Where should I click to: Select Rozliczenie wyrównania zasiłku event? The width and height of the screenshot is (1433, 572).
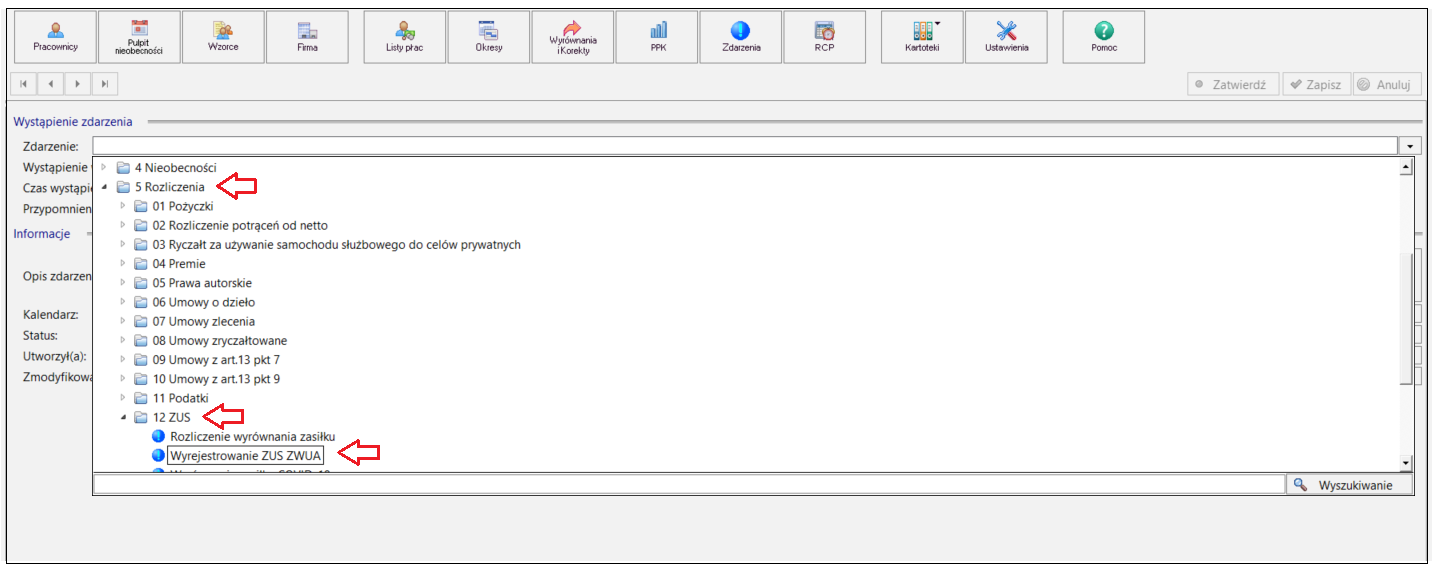pyautogui.click(x=252, y=436)
